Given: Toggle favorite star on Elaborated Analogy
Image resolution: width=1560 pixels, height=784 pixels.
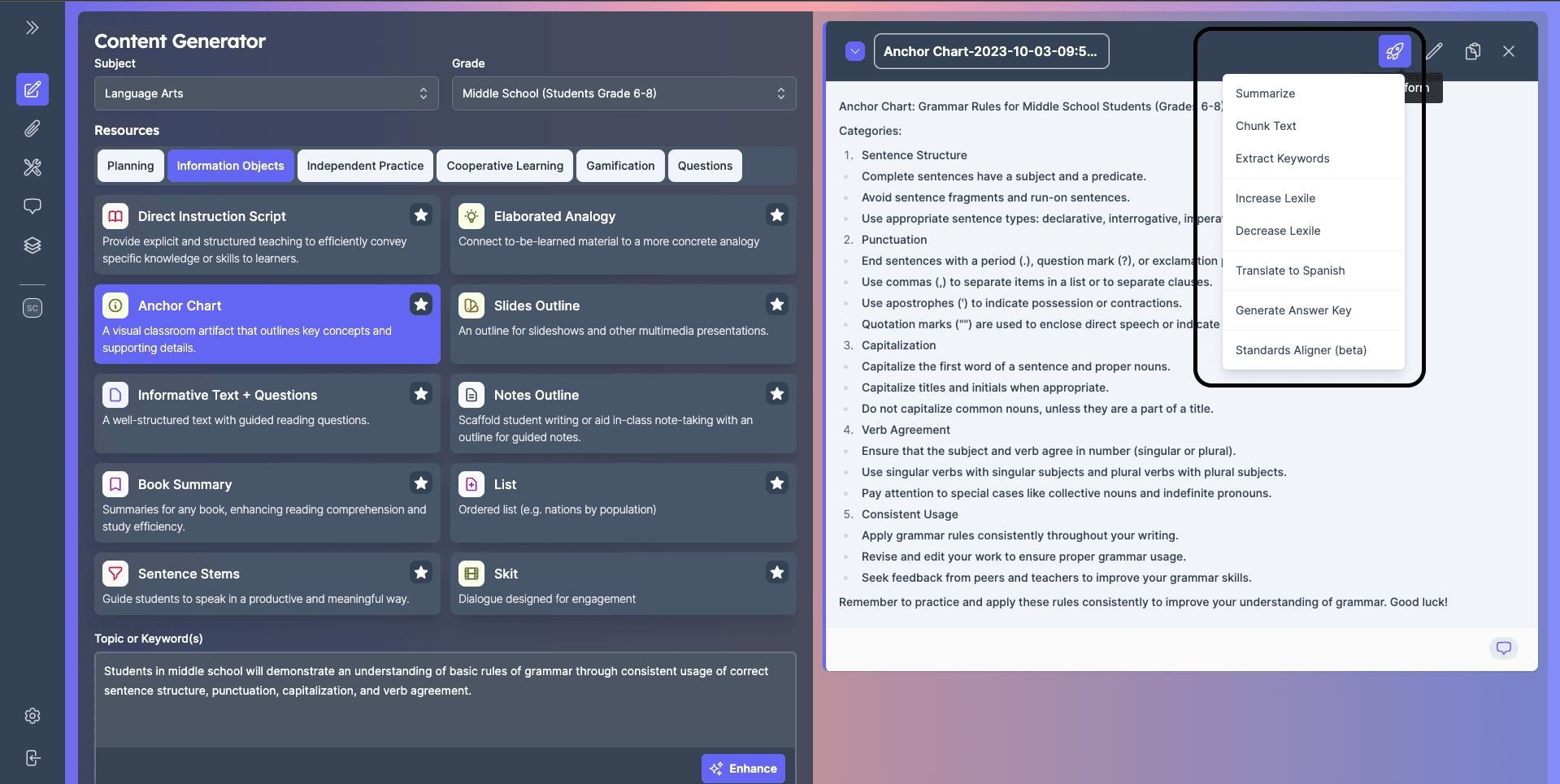Looking at the screenshot, I should (777, 215).
